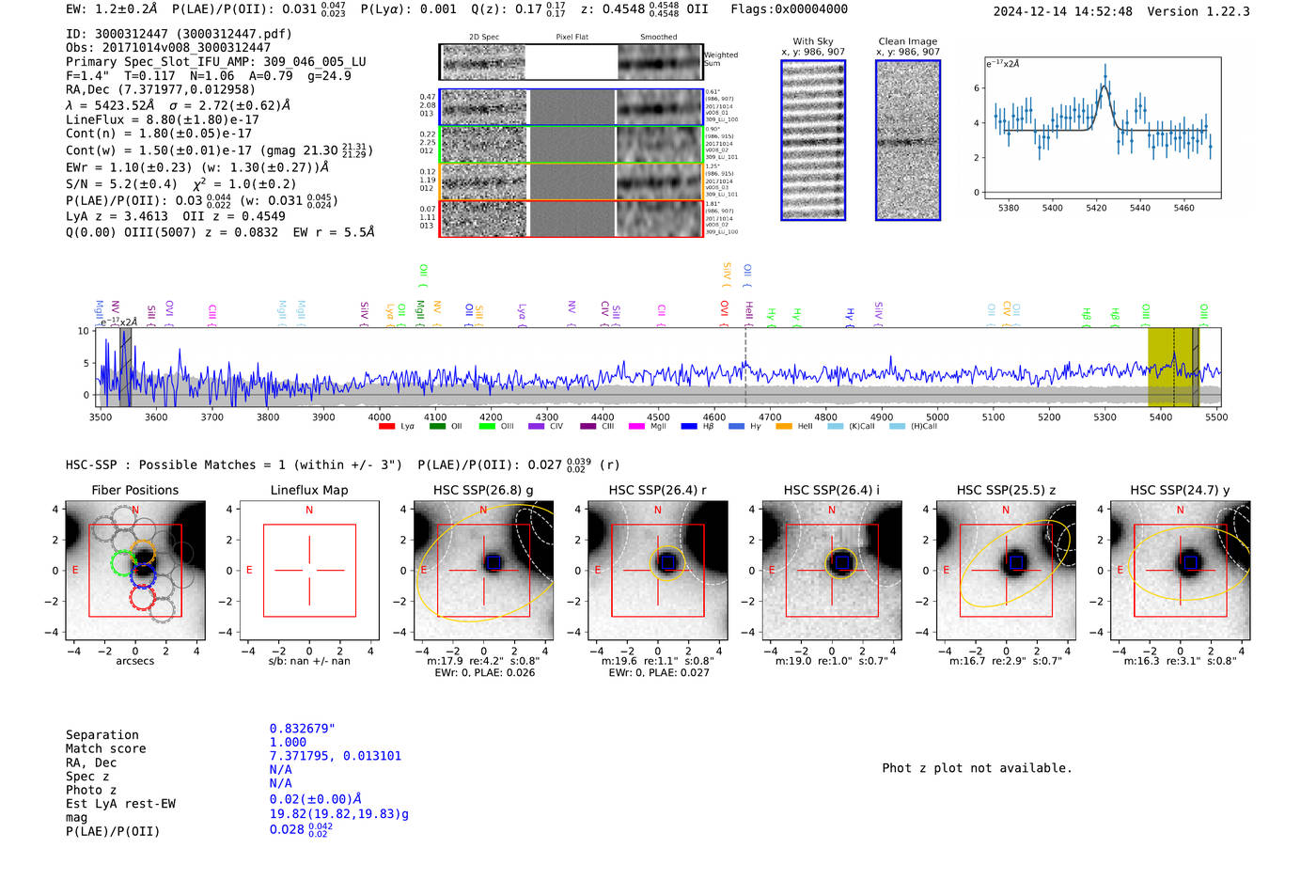This screenshot has width=1316, height=896.
Task: Select the CIV legend color swatch
Action: tap(537, 427)
